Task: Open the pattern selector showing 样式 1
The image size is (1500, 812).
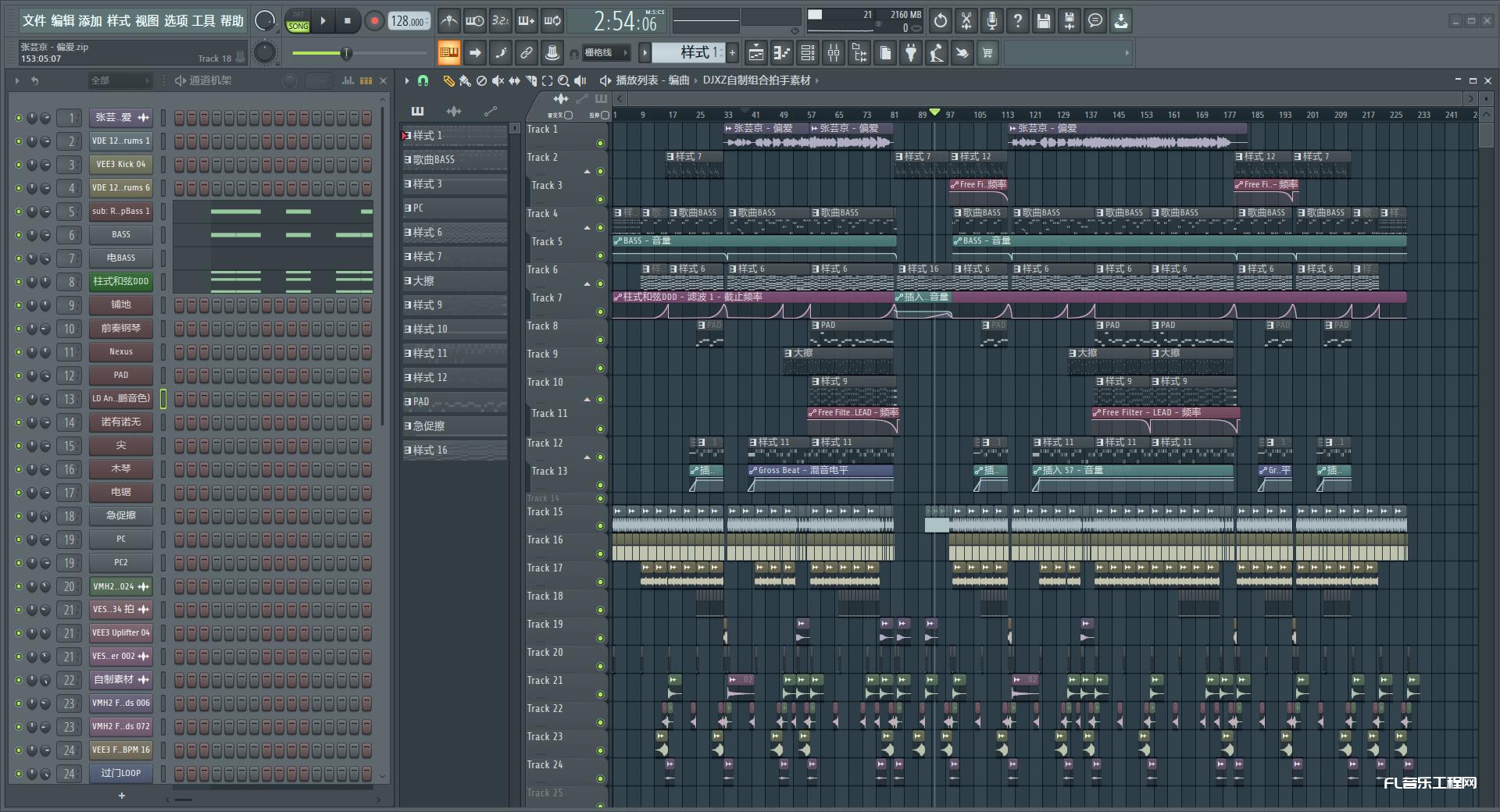Action: [688, 53]
